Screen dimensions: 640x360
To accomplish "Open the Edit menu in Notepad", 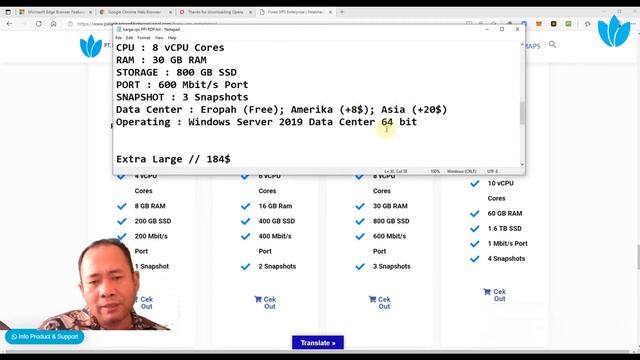I will pyautogui.click(x=129, y=38).
